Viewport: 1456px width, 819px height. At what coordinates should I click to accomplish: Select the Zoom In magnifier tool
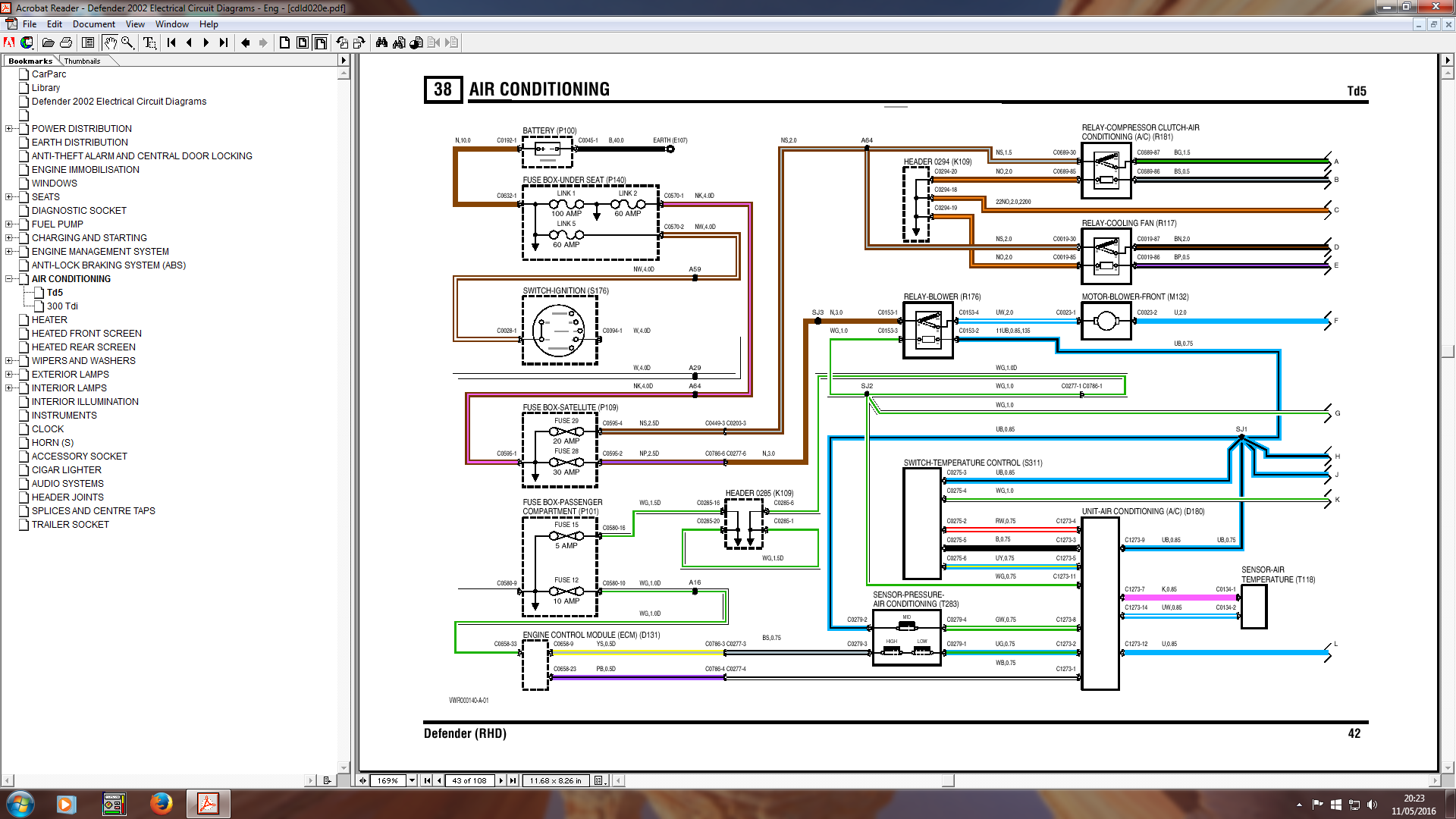coord(127,42)
